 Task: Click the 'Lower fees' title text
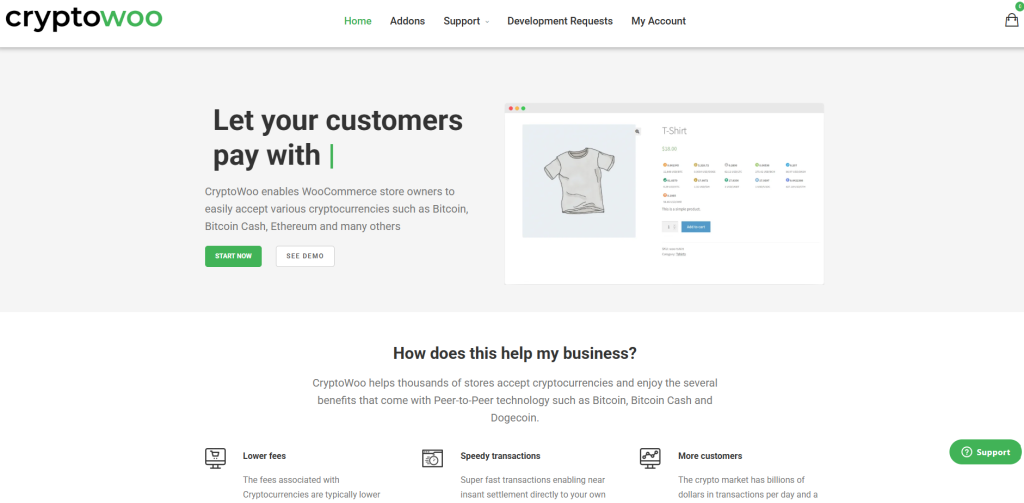click(x=264, y=456)
